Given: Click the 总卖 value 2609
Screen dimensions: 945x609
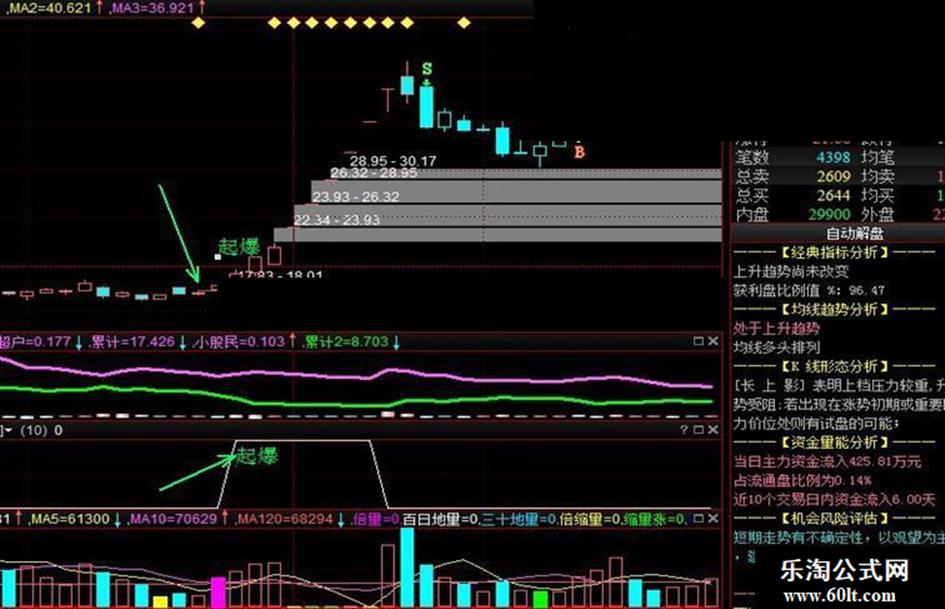Looking at the screenshot, I should coord(833,177).
